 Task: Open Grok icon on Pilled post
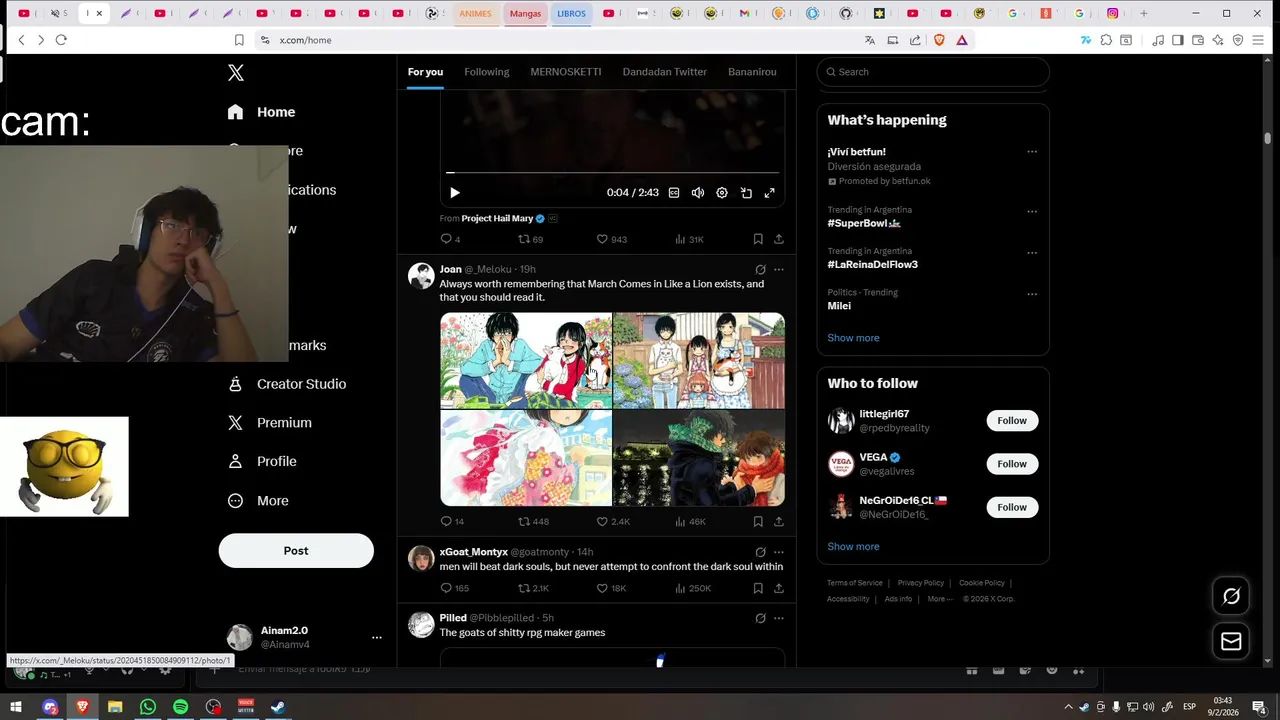click(760, 618)
